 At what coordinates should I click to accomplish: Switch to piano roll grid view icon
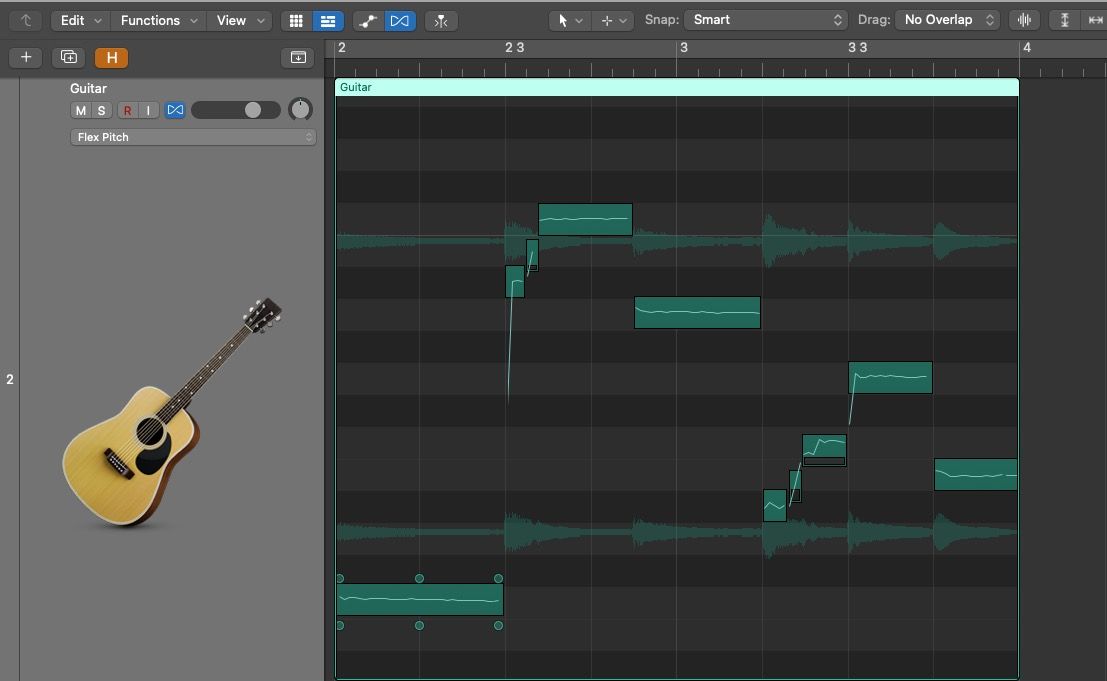coord(295,20)
